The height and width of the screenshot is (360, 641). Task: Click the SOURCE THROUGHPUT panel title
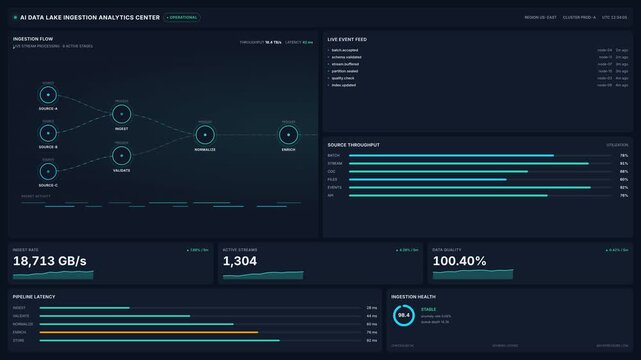coord(354,145)
